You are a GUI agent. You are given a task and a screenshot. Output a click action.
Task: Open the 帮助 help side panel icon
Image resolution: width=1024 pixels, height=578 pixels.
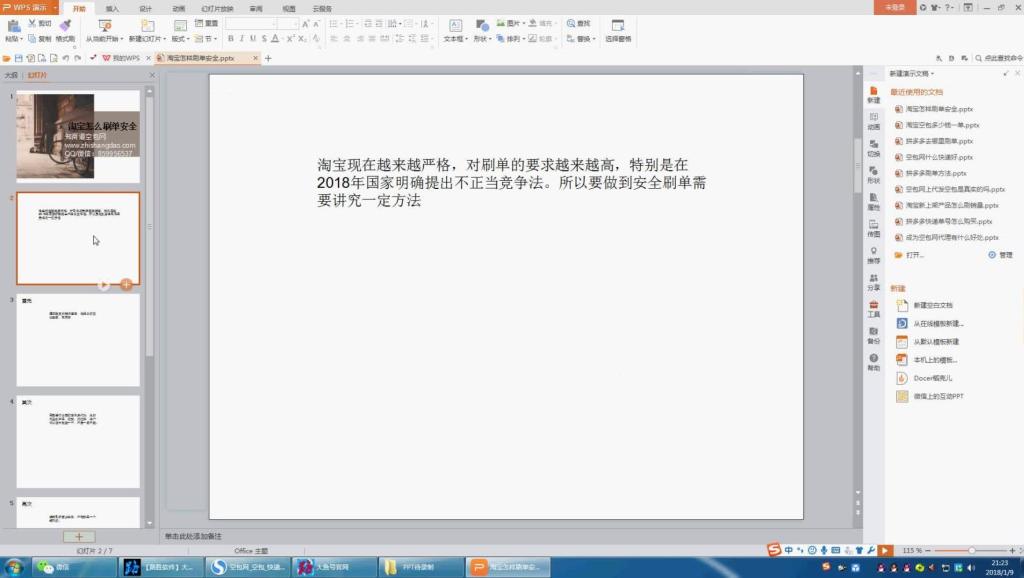click(x=873, y=362)
